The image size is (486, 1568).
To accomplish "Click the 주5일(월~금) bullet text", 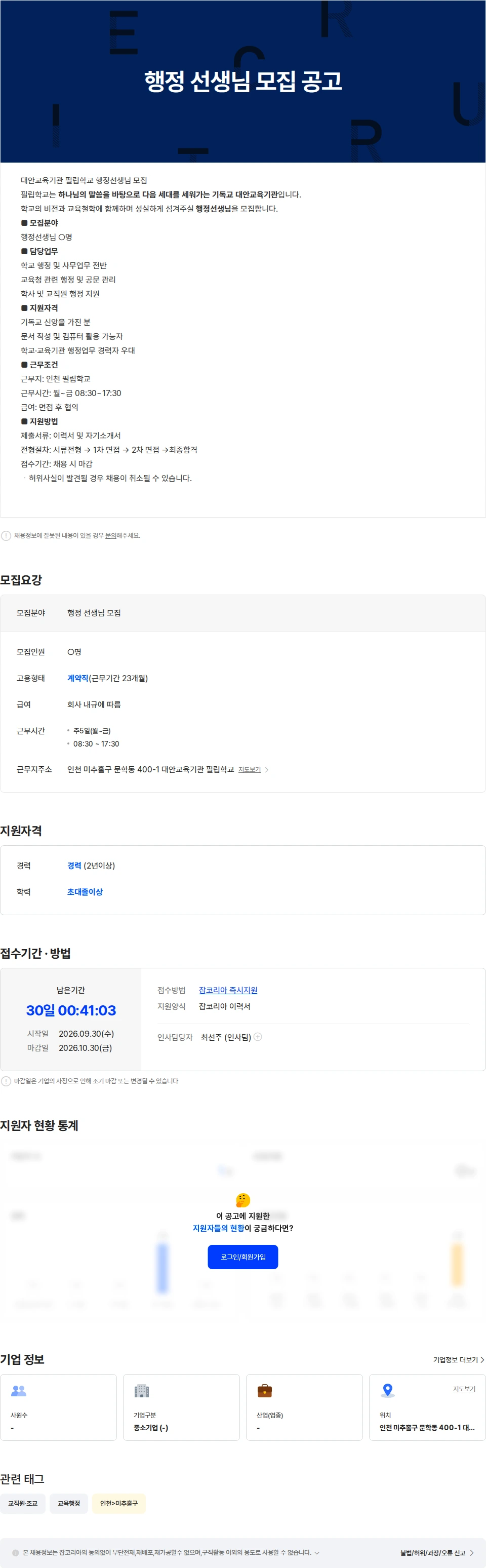I will [92, 730].
